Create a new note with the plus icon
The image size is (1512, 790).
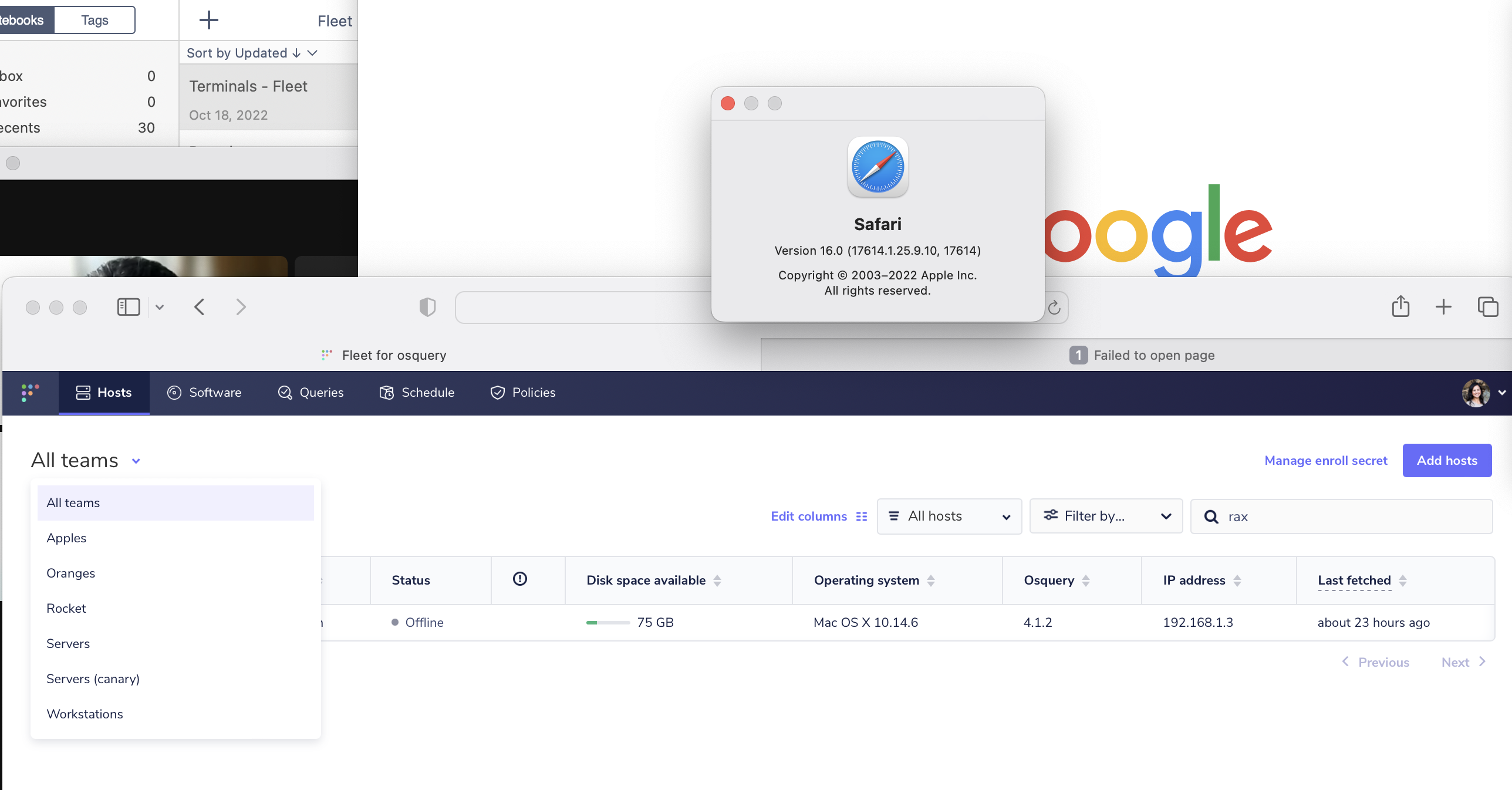[208, 19]
